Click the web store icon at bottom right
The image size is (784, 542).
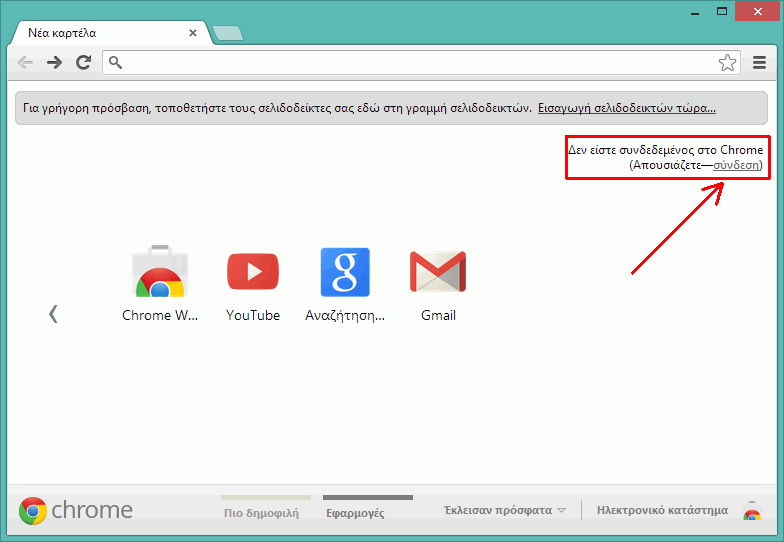[x=752, y=511]
